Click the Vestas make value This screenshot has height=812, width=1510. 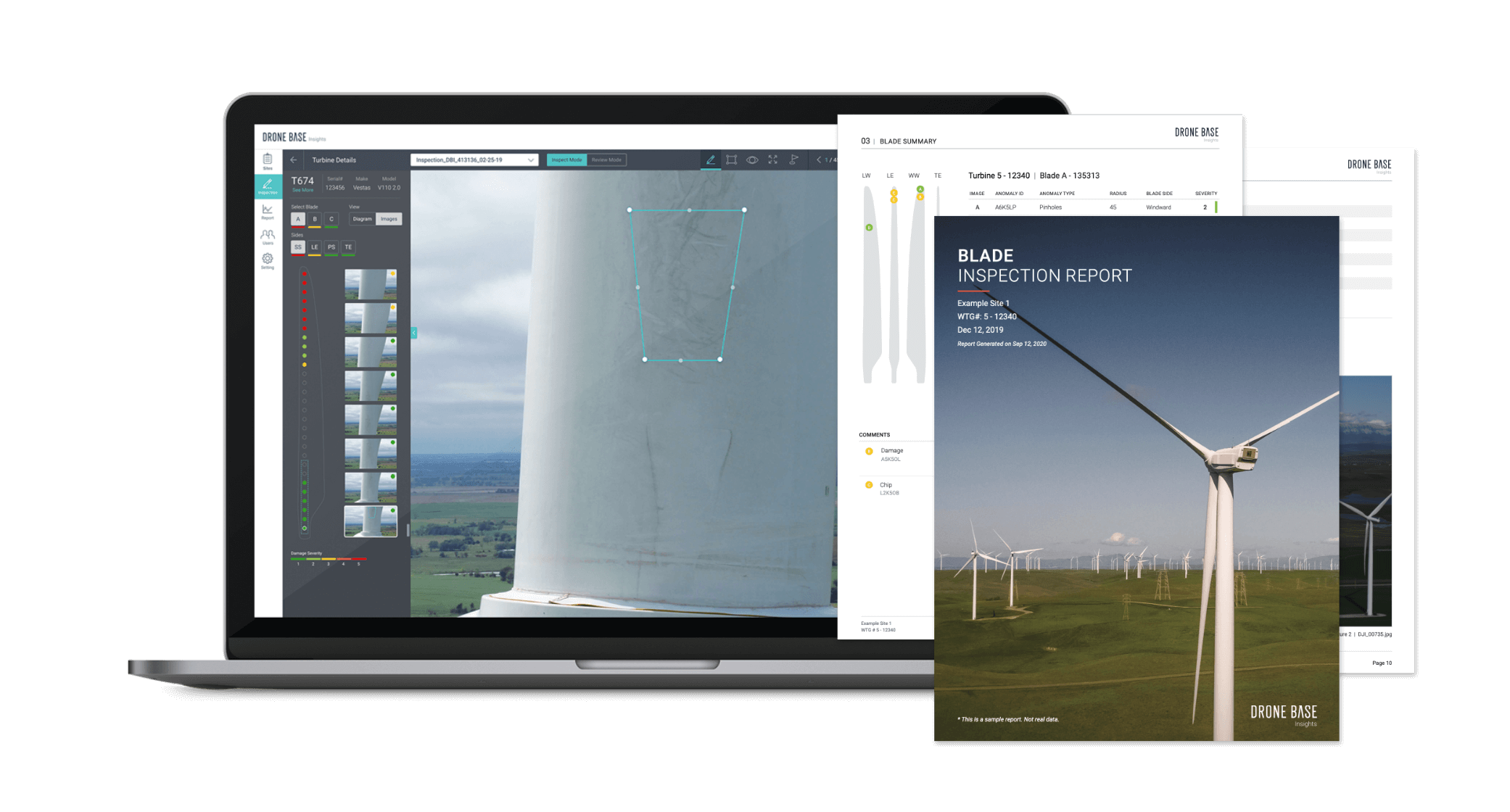(x=361, y=188)
